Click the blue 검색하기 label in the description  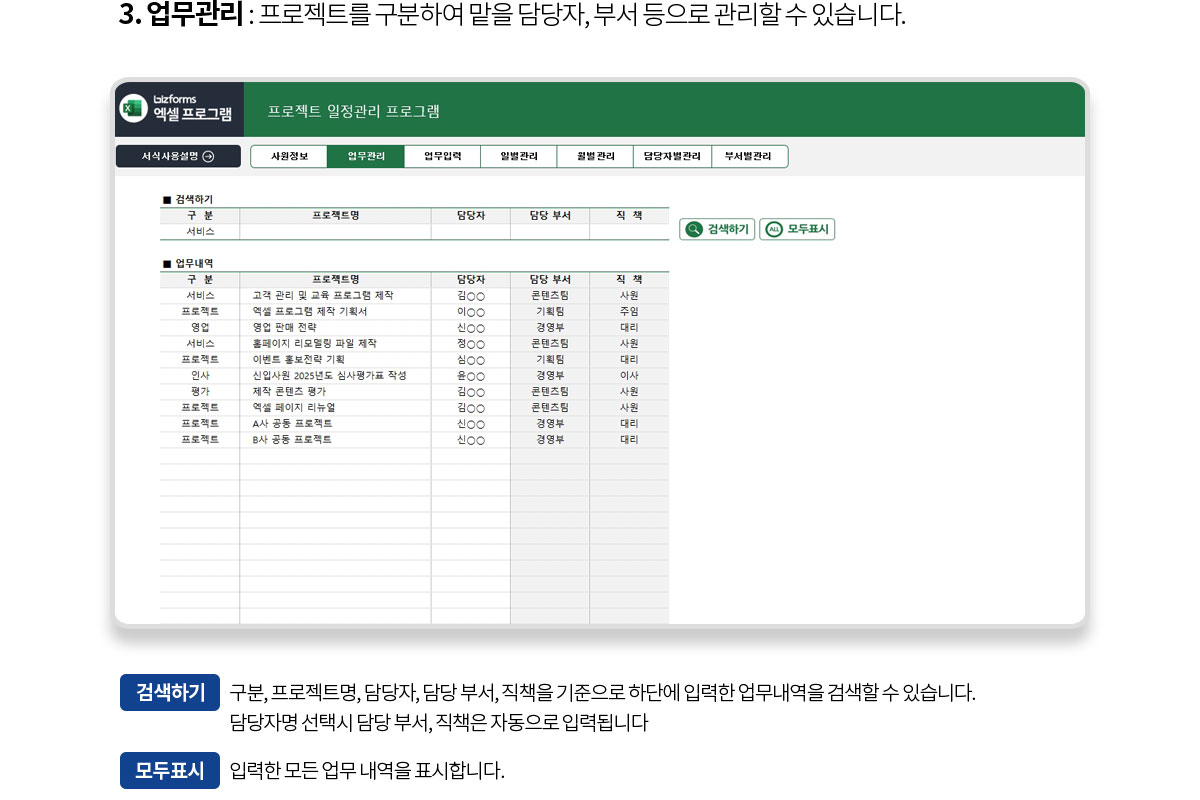(170, 692)
